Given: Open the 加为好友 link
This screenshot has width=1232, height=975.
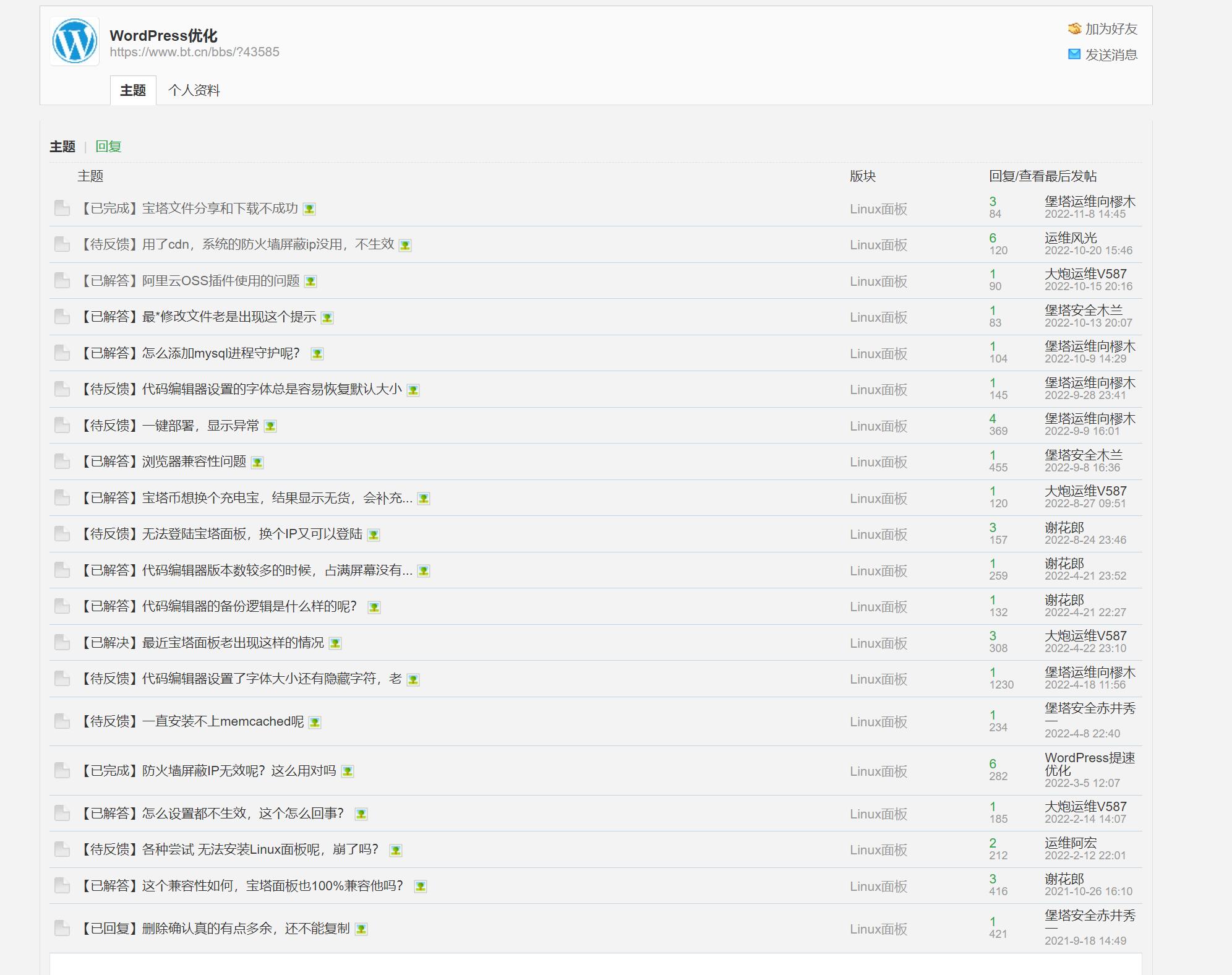Looking at the screenshot, I should pyautogui.click(x=1111, y=28).
